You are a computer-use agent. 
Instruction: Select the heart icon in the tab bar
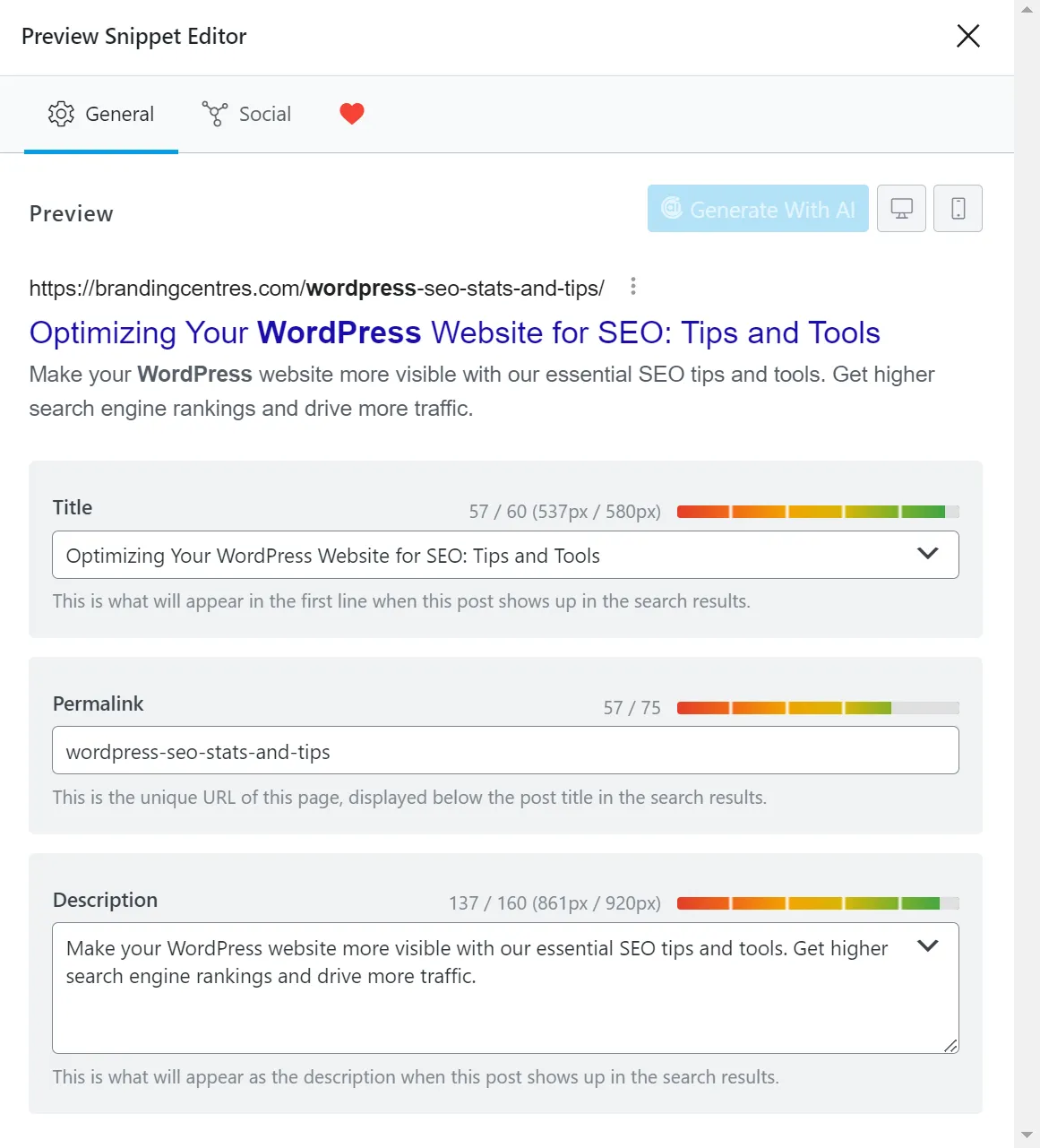tap(351, 113)
